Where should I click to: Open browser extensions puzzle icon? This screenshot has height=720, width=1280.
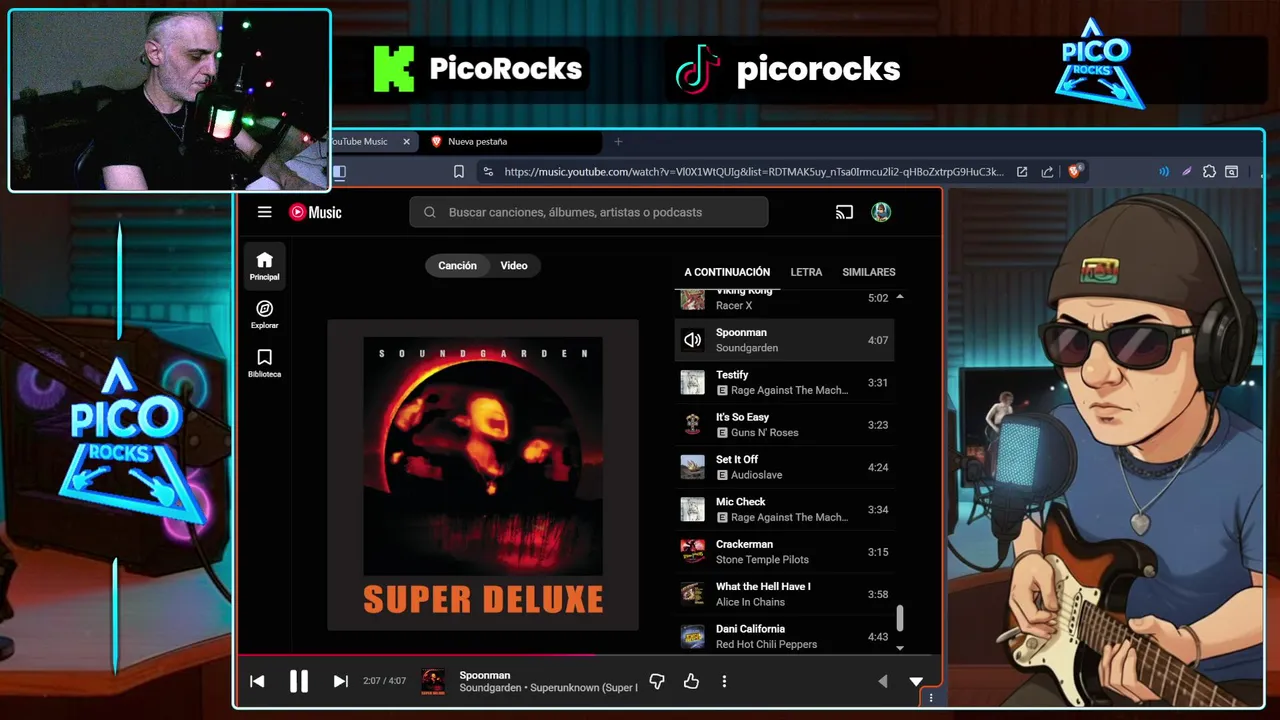pos(1209,172)
